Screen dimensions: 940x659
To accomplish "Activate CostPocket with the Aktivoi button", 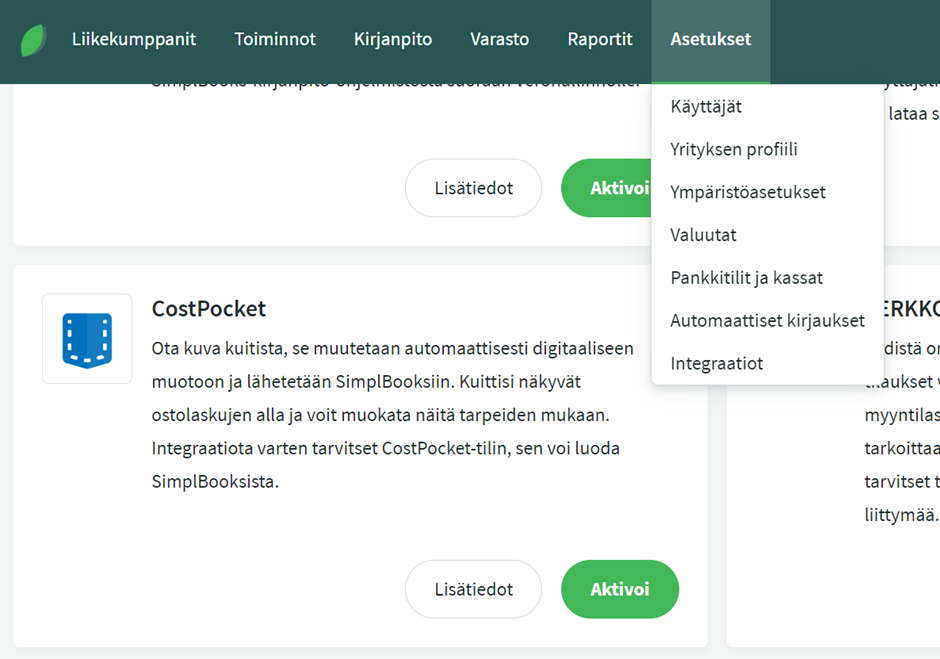I will tap(620, 589).
